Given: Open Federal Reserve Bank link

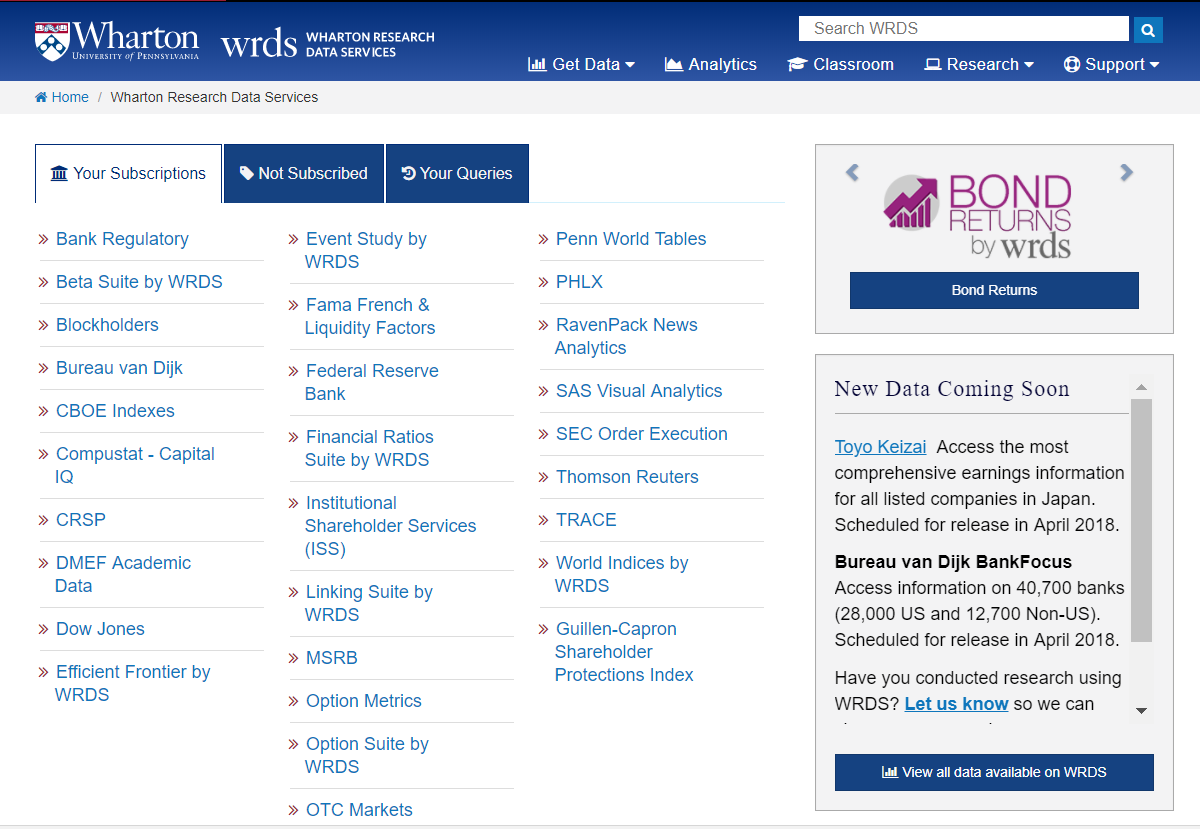Looking at the screenshot, I should (372, 382).
